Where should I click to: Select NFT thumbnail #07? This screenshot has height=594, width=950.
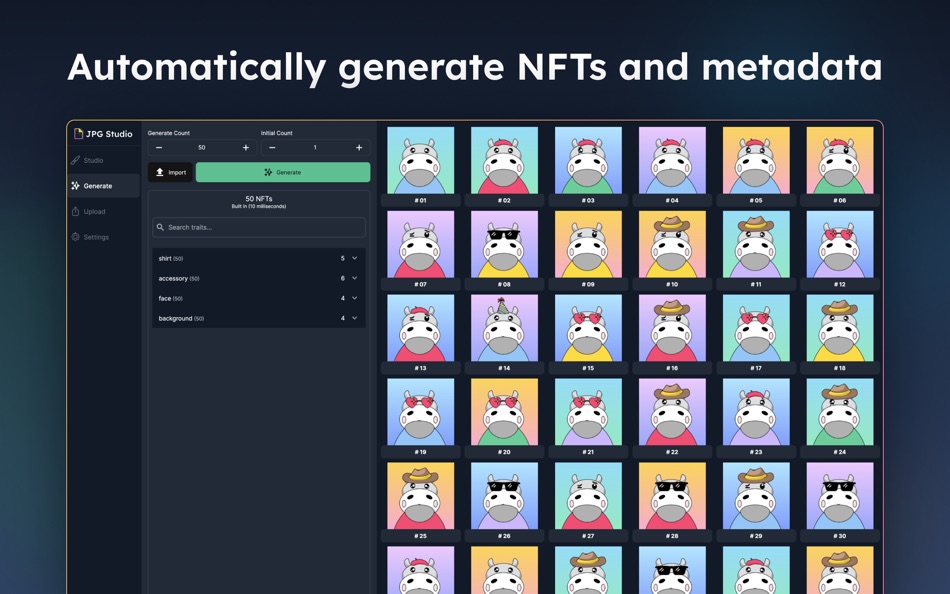coord(420,244)
